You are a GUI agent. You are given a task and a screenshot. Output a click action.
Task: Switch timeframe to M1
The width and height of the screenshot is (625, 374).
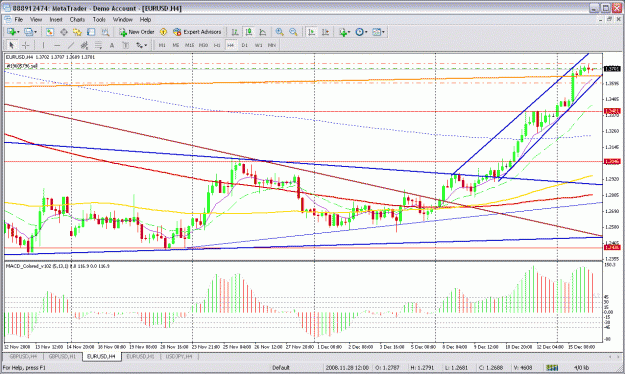162,45
